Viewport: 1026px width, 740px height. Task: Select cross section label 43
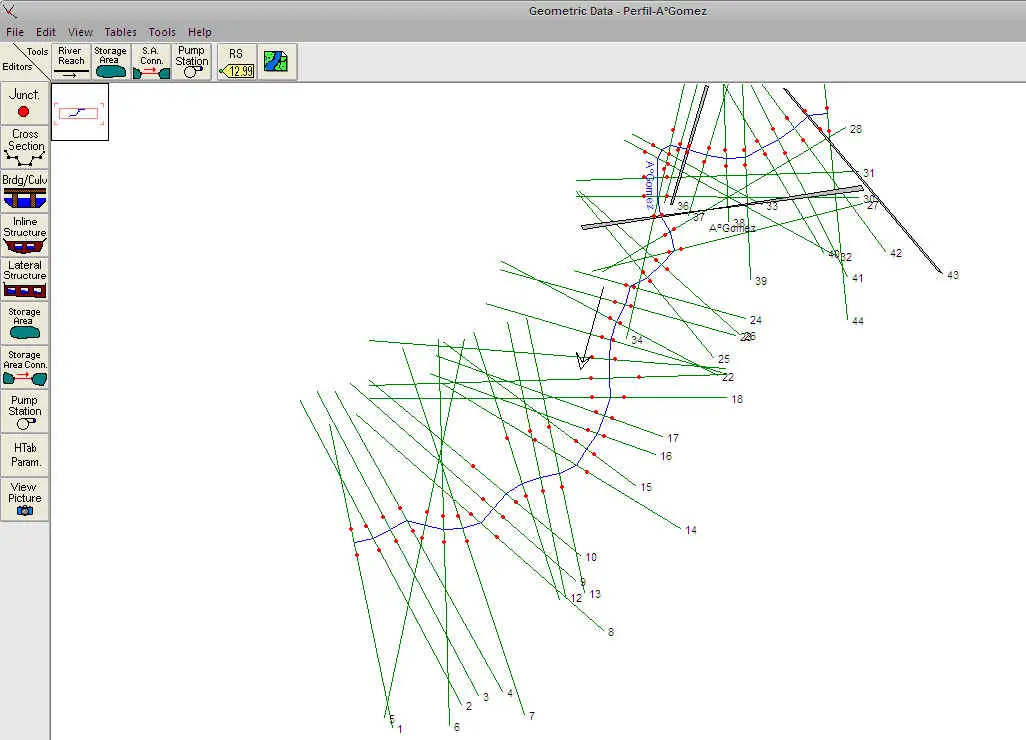tap(953, 275)
